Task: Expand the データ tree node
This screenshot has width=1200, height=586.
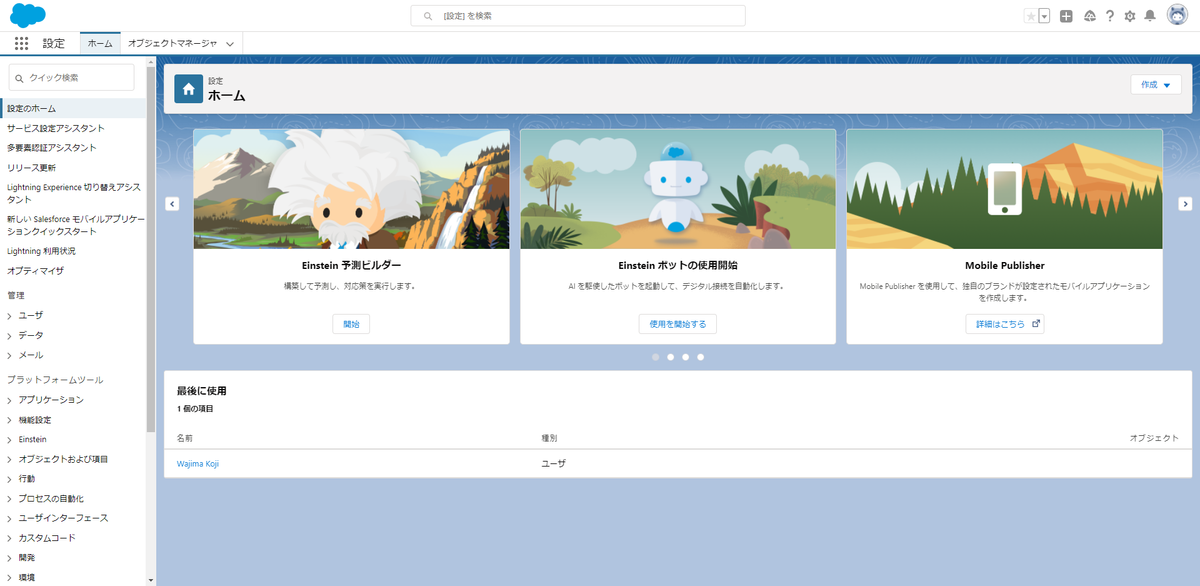Action: coord(10,335)
